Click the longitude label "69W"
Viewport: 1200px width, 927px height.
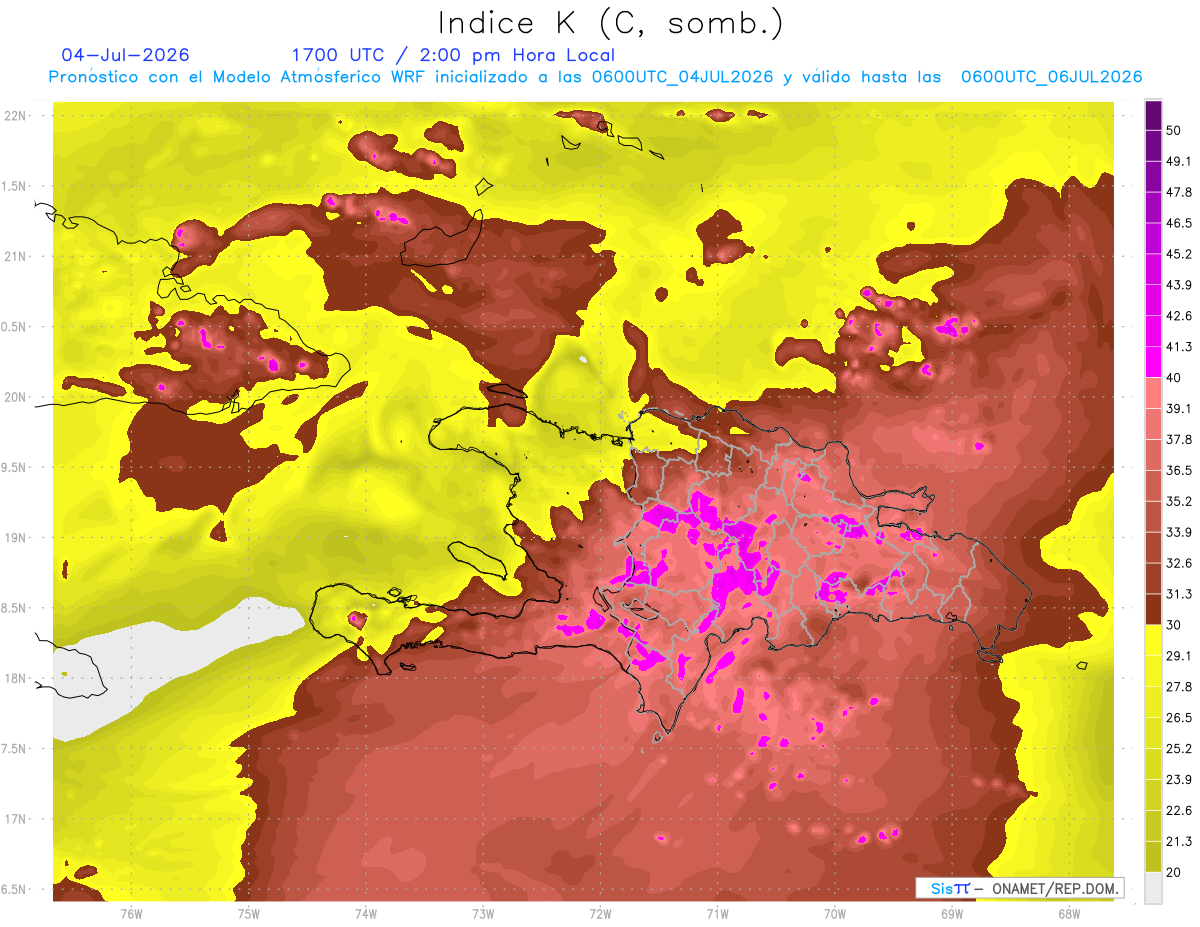coord(951,914)
